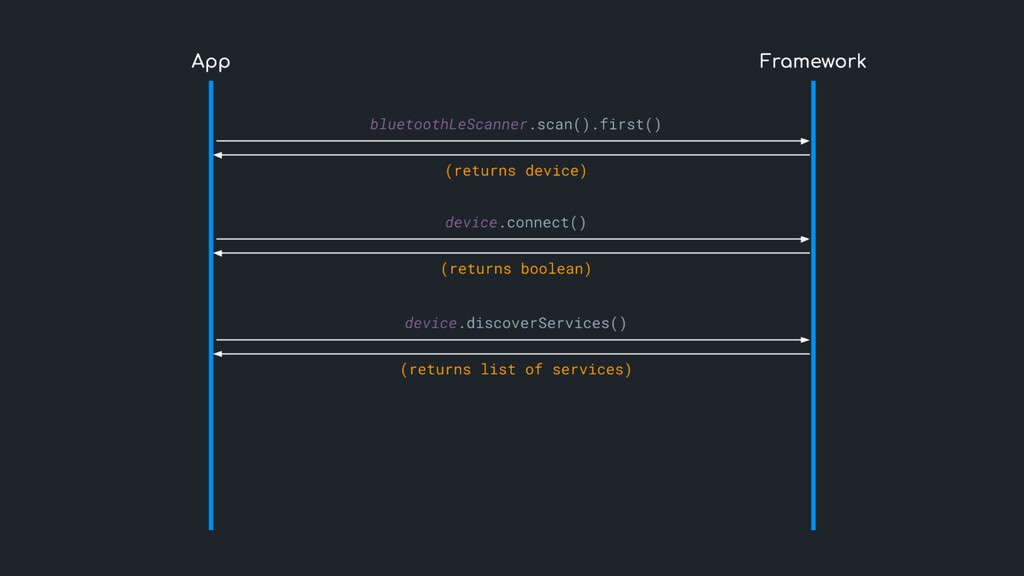The height and width of the screenshot is (576, 1024).
Task: Select the orange (returns device) text
Action: coord(515,171)
